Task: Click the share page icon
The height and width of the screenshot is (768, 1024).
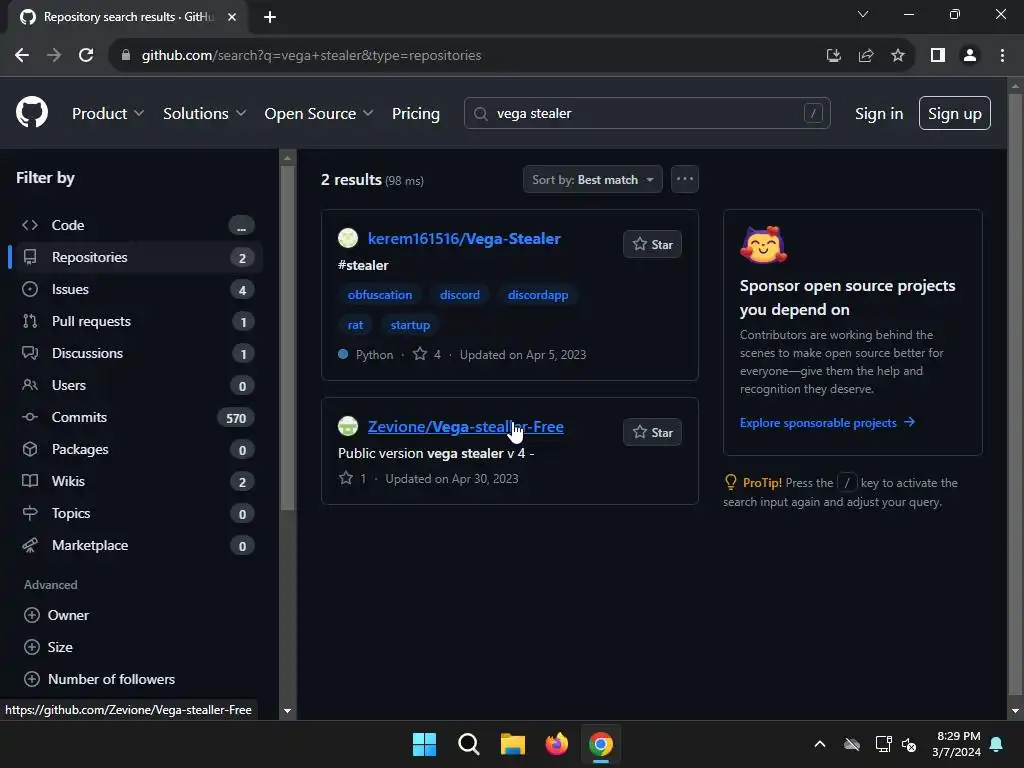Action: click(866, 56)
